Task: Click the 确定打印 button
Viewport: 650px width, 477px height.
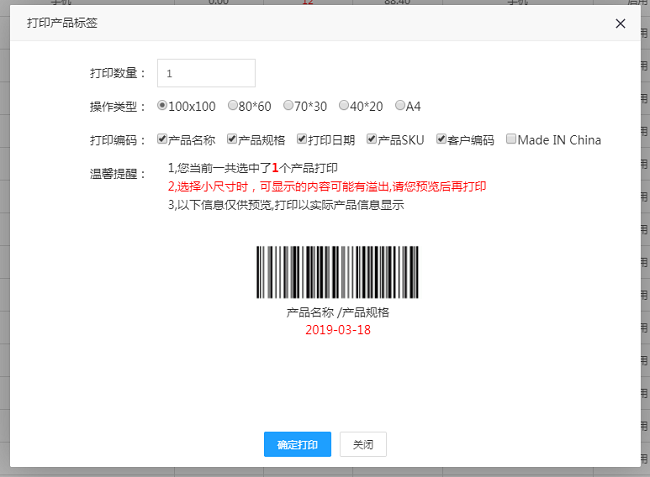Action: coord(297,445)
